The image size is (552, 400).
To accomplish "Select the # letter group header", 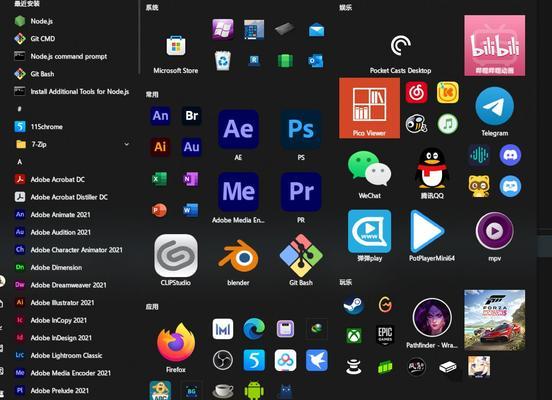I will click(20, 109).
